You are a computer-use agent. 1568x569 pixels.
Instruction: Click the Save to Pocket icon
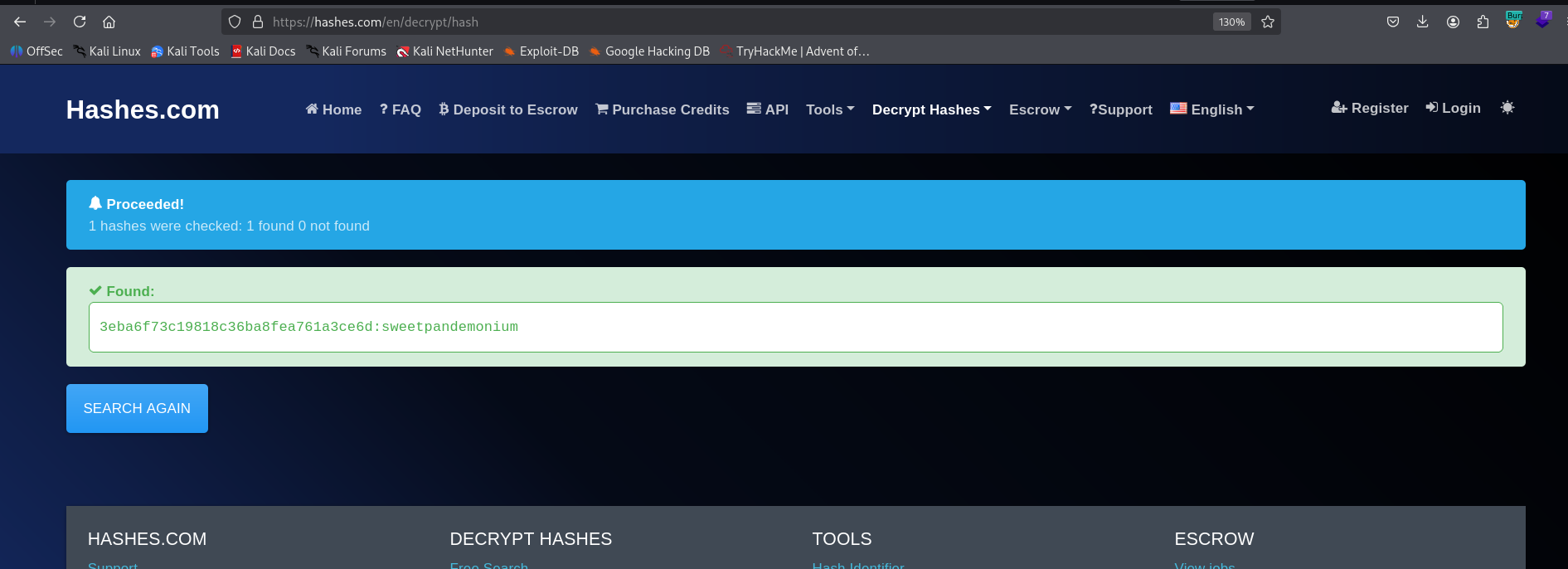[x=1393, y=22]
